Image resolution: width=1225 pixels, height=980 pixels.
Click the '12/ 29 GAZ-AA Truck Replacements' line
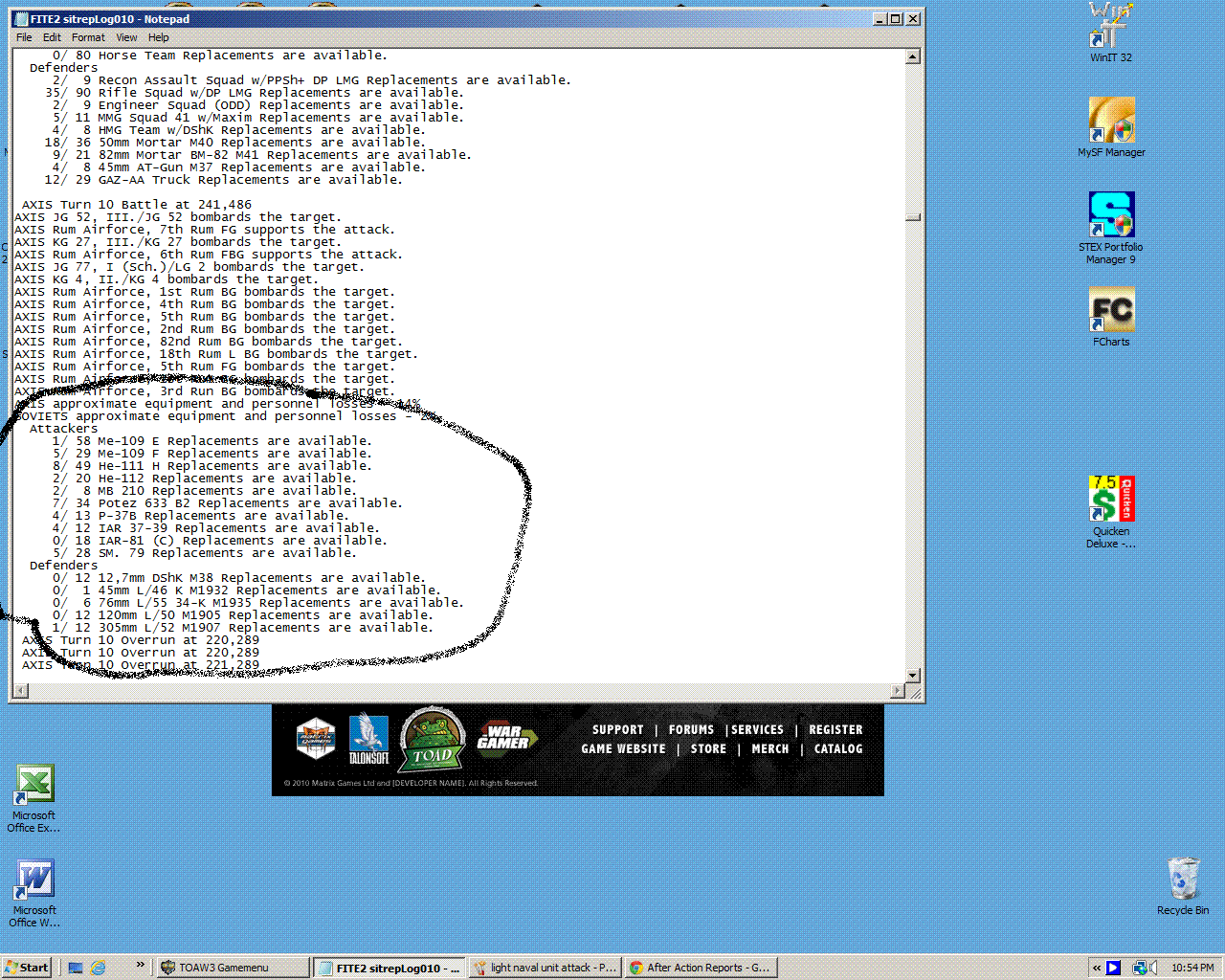pyautogui.click(x=223, y=180)
